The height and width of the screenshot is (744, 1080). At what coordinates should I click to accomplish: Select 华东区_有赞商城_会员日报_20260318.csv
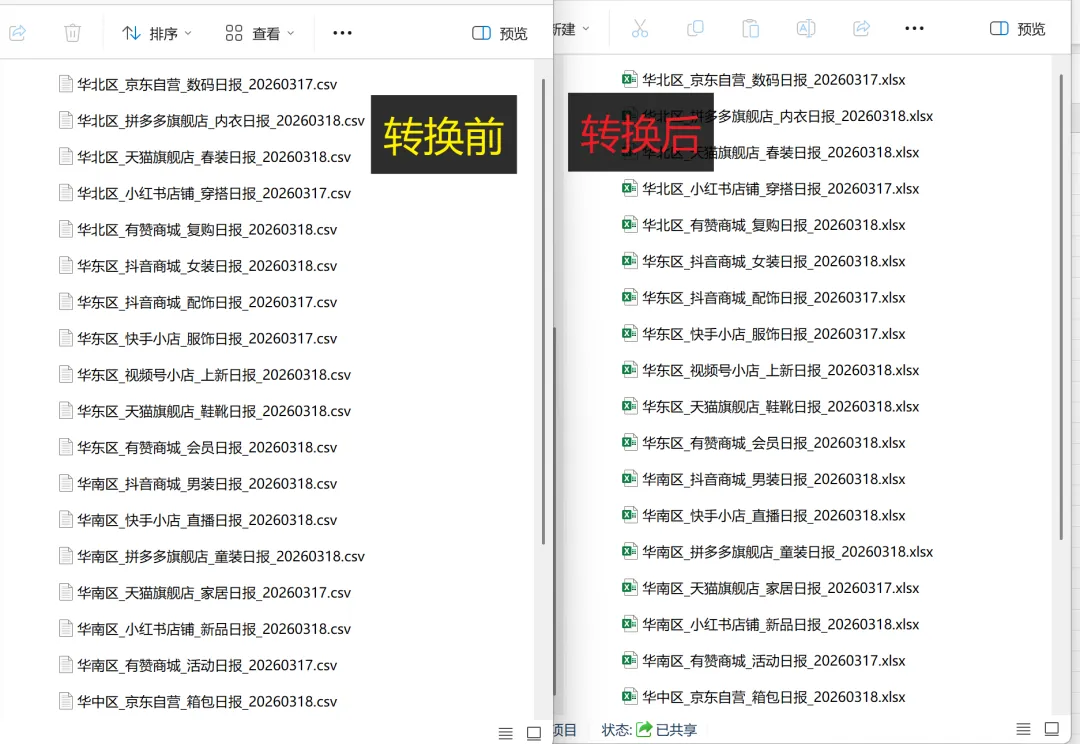click(x=198, y=448)
